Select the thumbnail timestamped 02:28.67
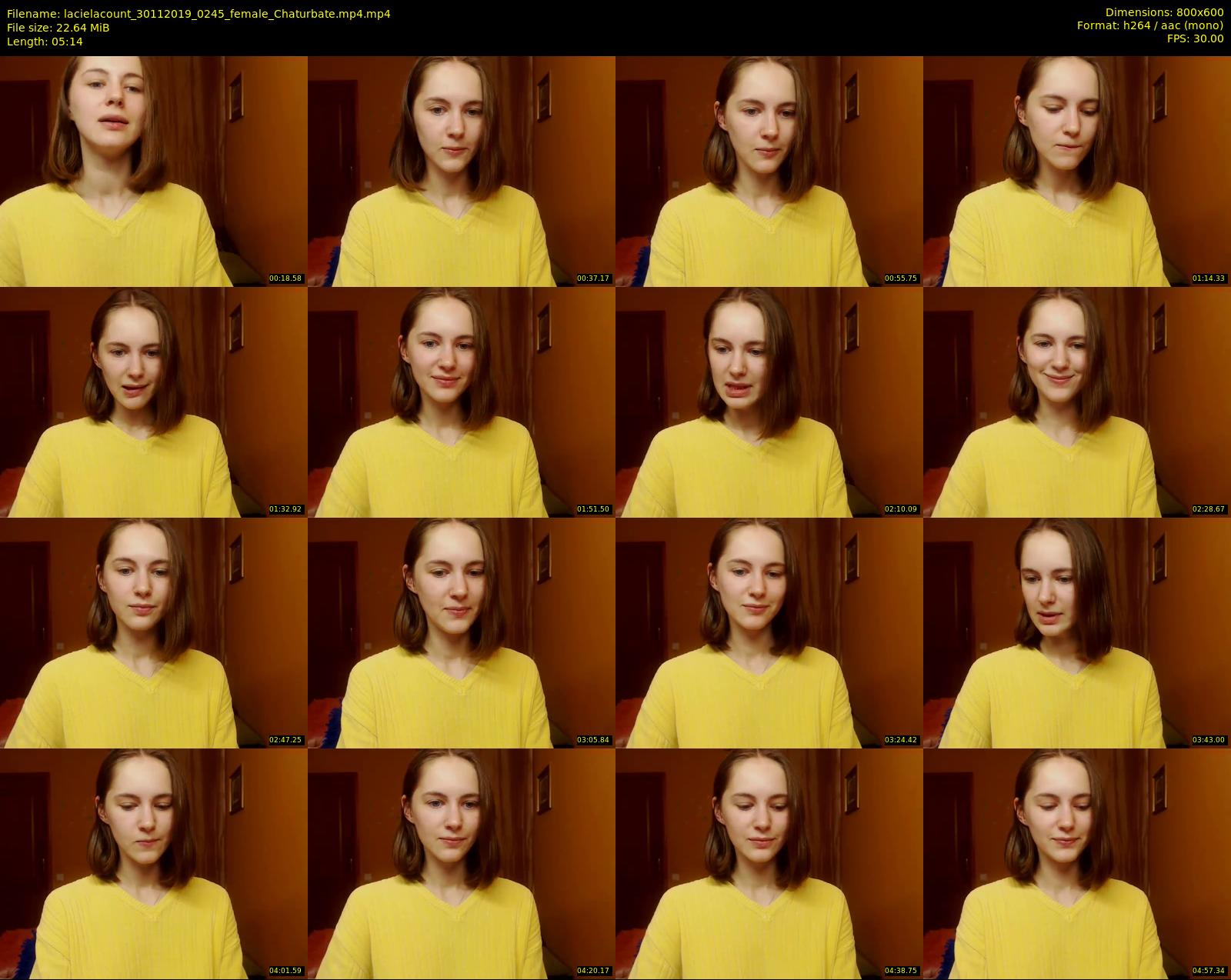This screenshot has height=980, width=1231. coord(1077,402)
